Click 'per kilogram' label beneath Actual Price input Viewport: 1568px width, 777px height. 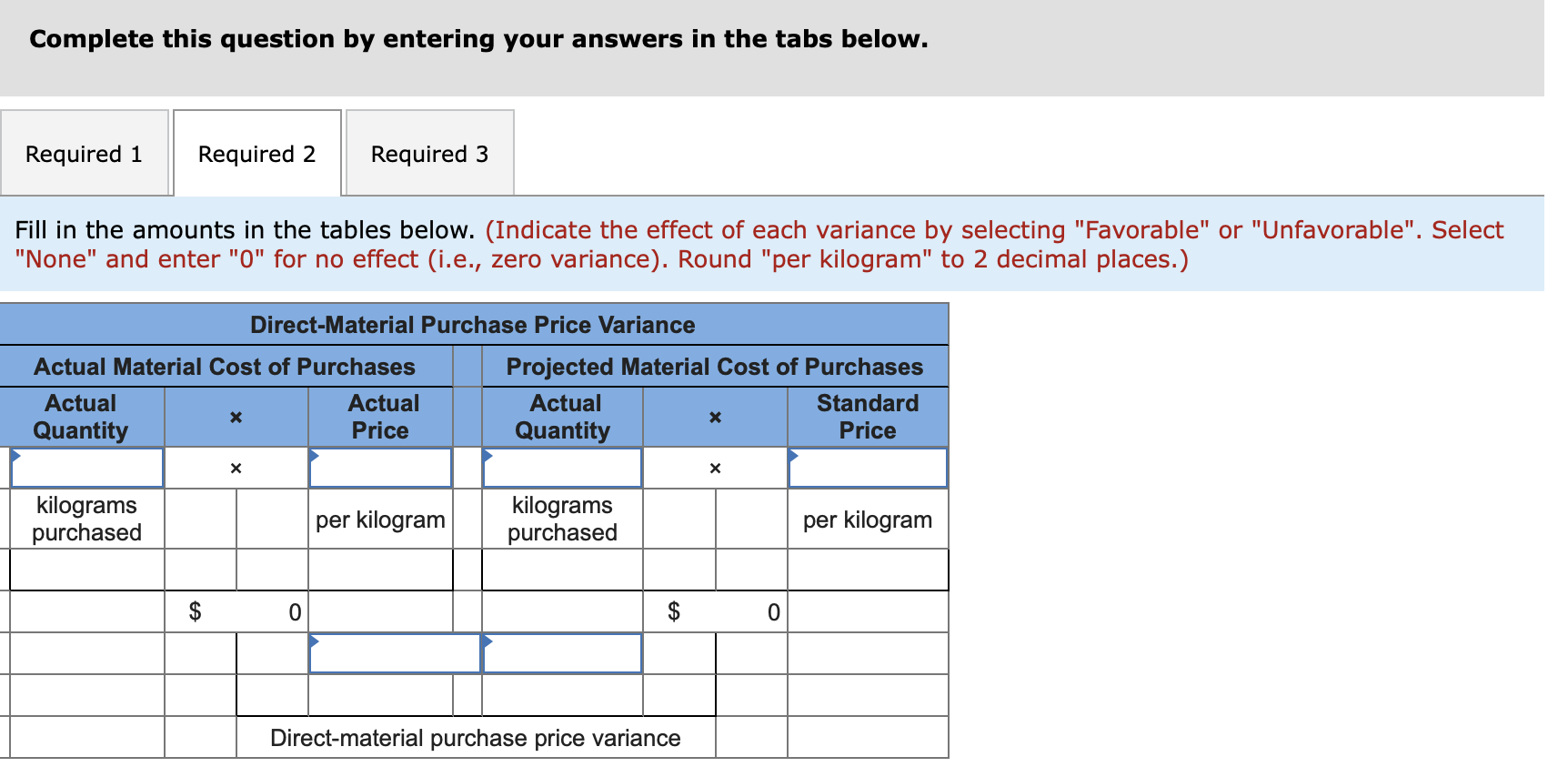pyautogui.click(x=380, y=520)
